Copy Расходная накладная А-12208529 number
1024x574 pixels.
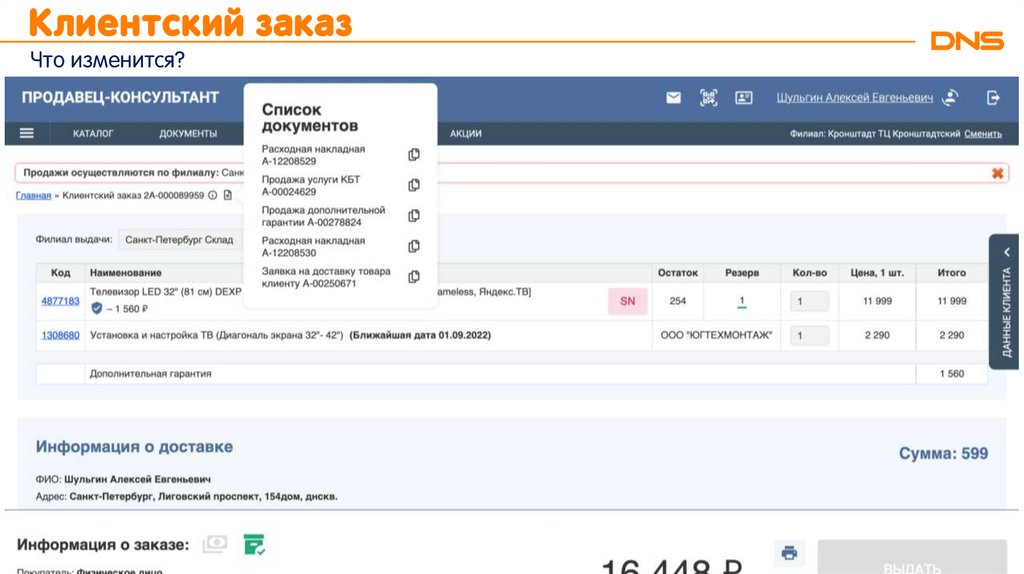[414, 155]
